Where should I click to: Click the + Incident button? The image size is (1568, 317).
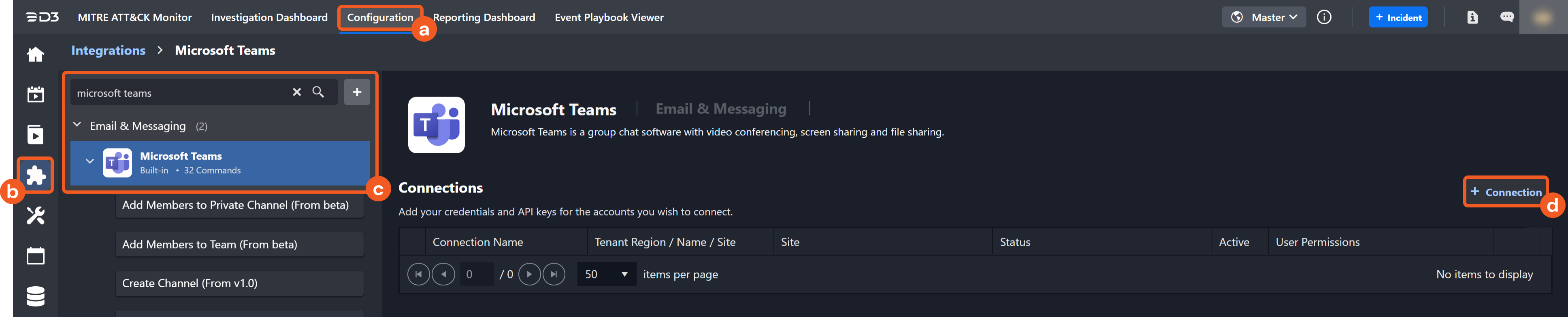tap(1398, 17)
